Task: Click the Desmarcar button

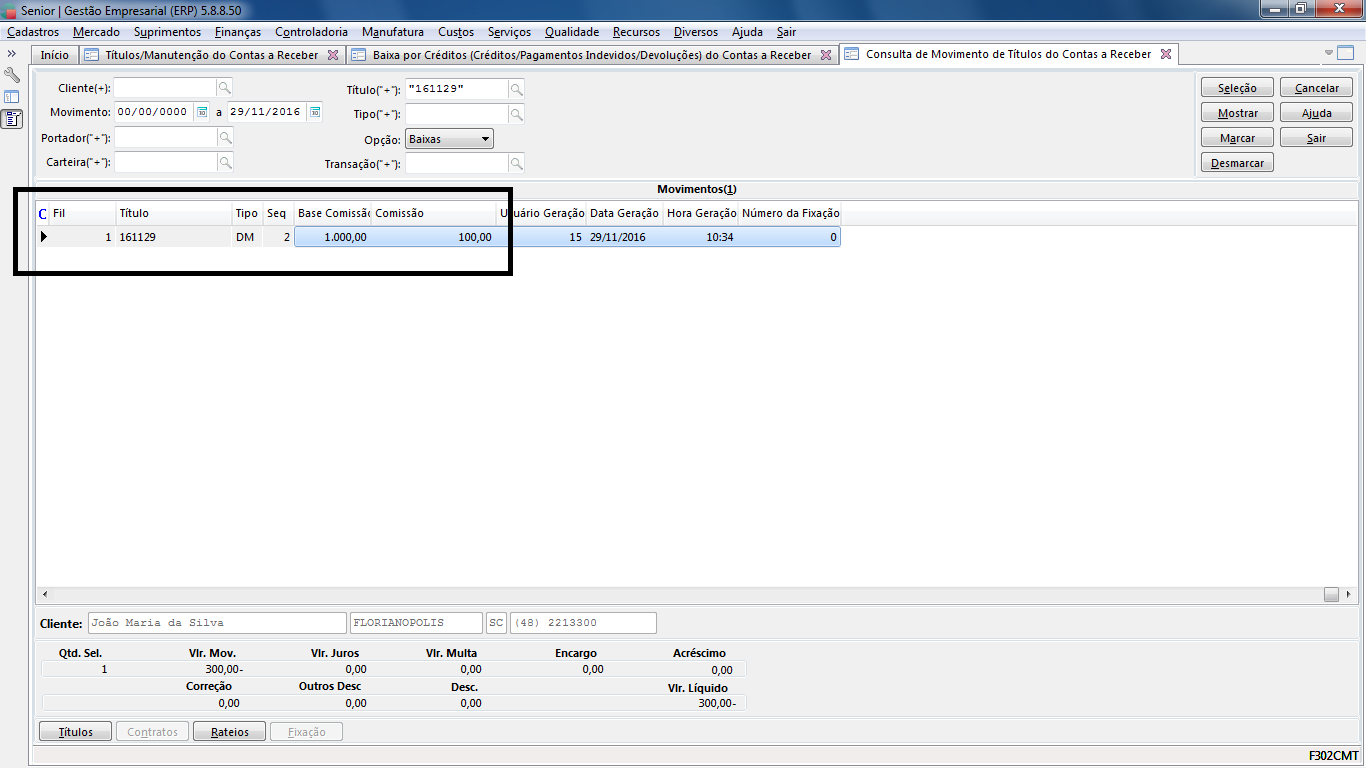Action: pos(1237,163)
